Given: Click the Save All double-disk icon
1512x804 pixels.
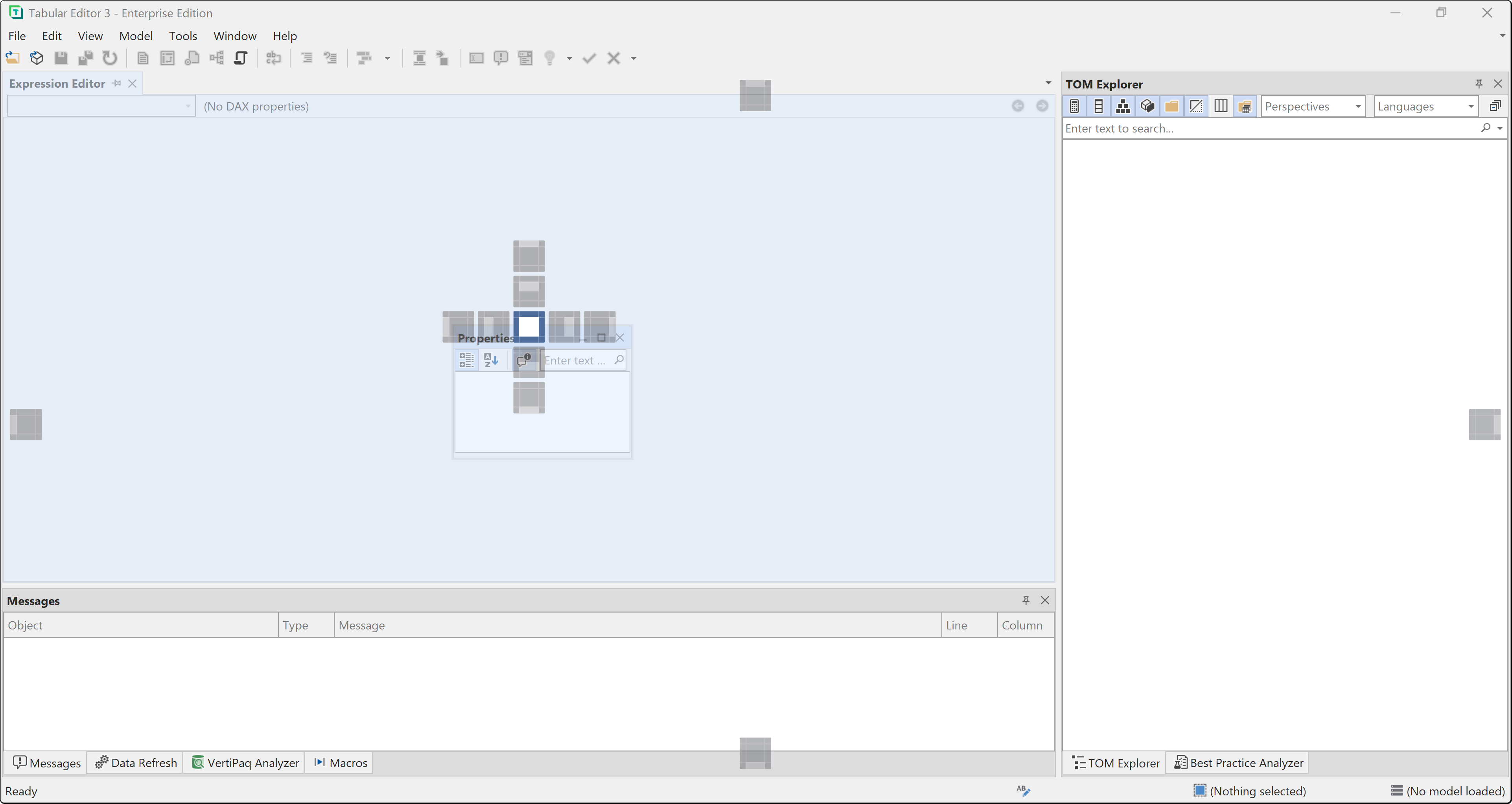Looking at the screenshot, I should click(x=86, y=58).
